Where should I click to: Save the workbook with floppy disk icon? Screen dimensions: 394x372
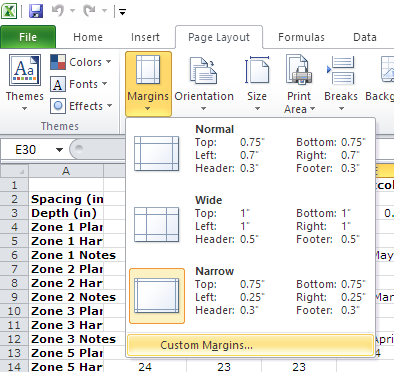(x=36, y=11)
